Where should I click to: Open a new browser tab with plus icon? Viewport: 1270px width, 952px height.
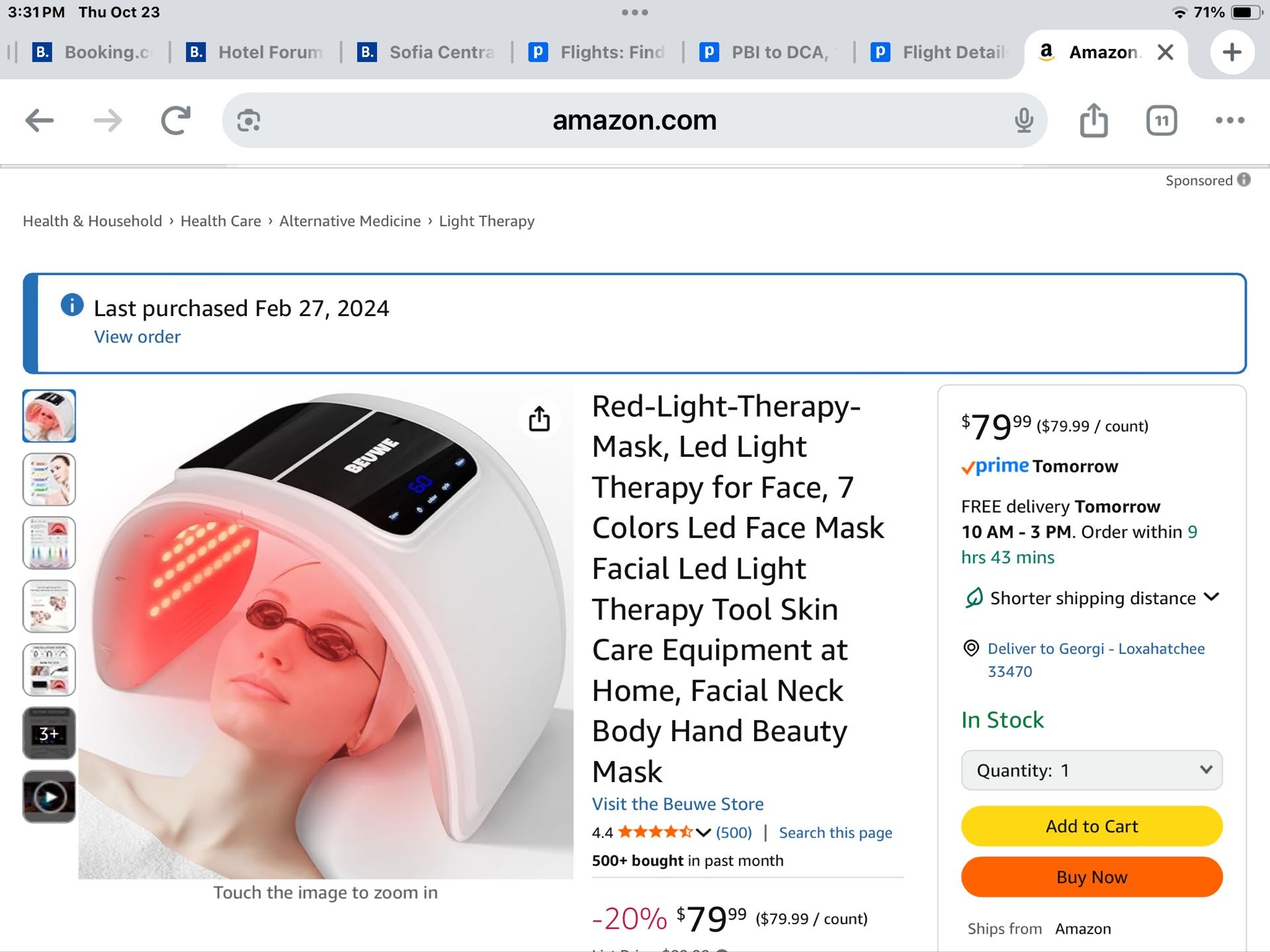(x=1231, y=52)
